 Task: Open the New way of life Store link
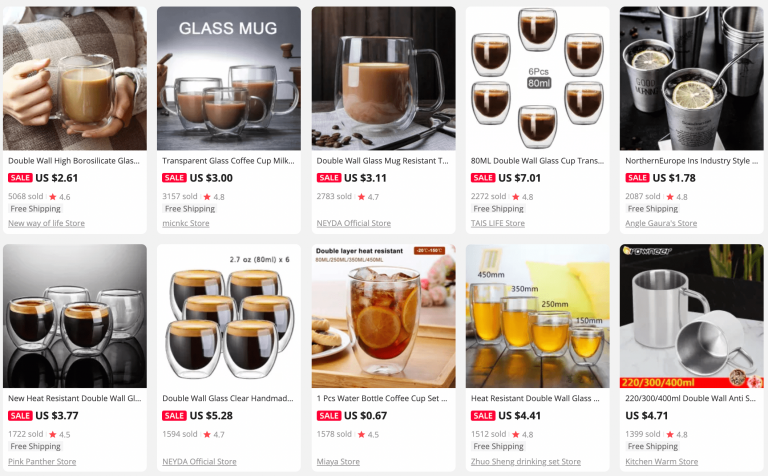tap(47, 223)
